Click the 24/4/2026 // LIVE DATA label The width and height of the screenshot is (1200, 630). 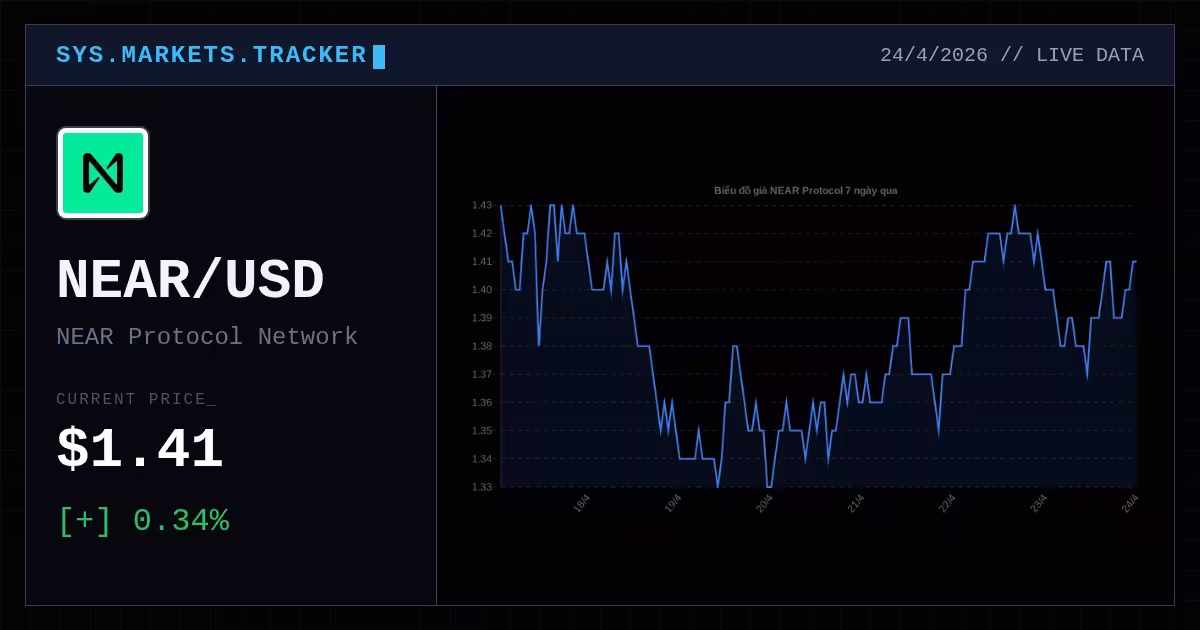(1011, 55)
